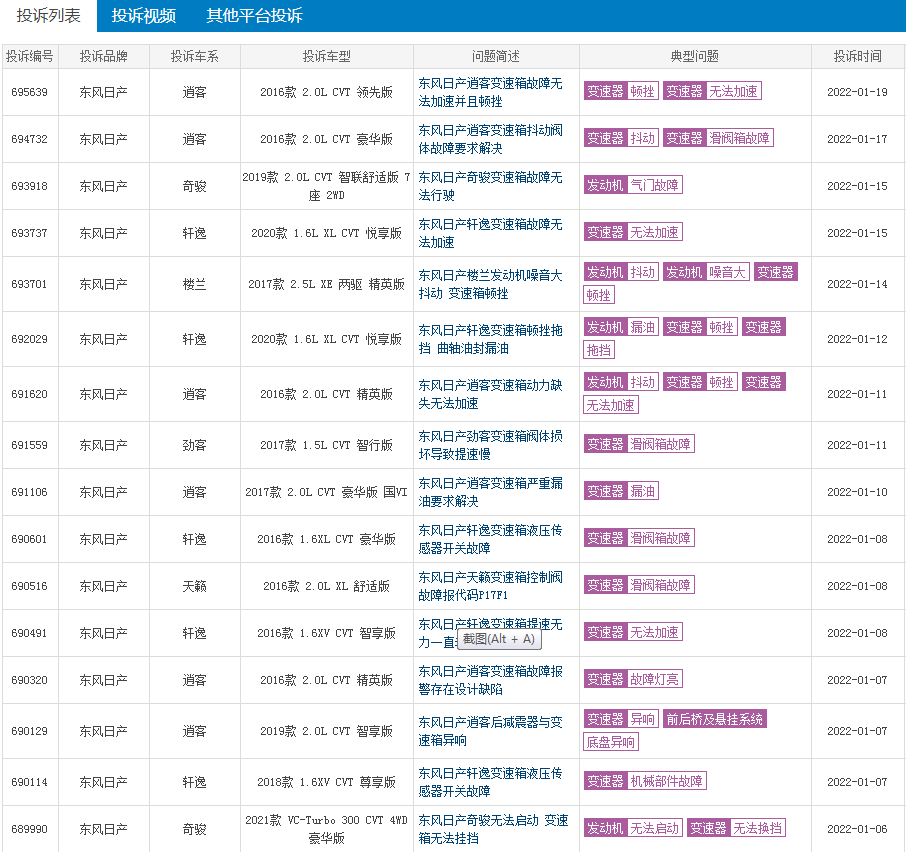Screen dimensions: 906x852
Task: Click the 故障灯亮 issue tag
Action: 655,679
